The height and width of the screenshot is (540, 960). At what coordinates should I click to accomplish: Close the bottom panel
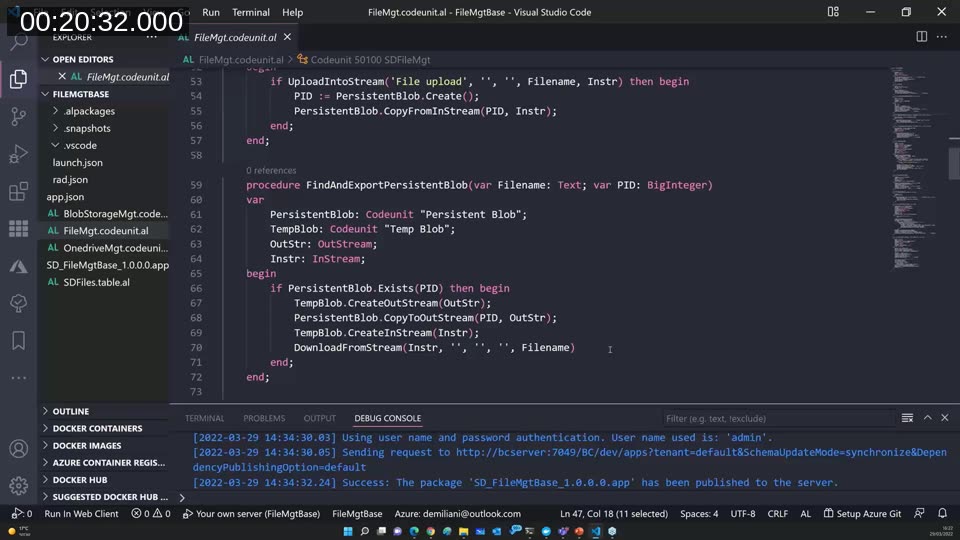pos(945,418)
